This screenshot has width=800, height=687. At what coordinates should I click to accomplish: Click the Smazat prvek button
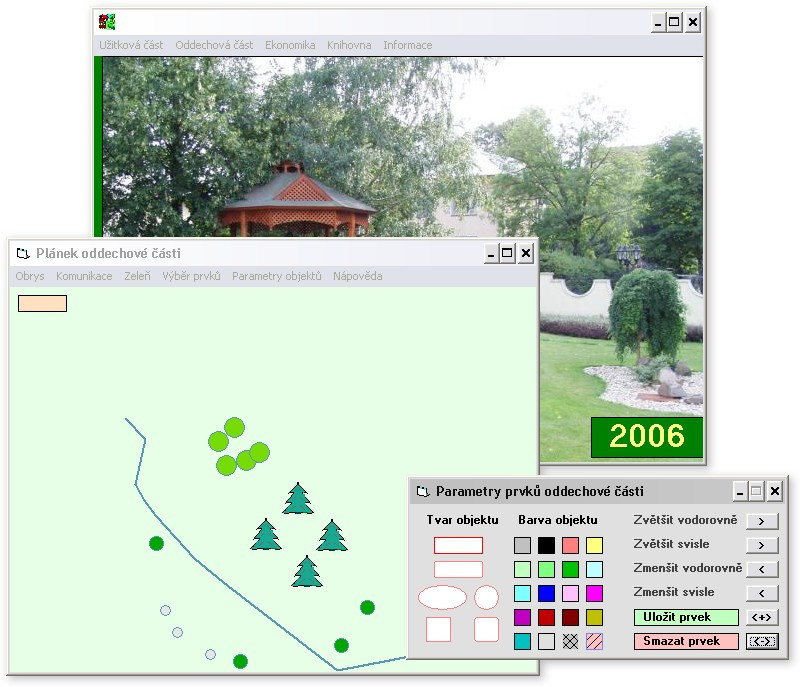(686, 641)
